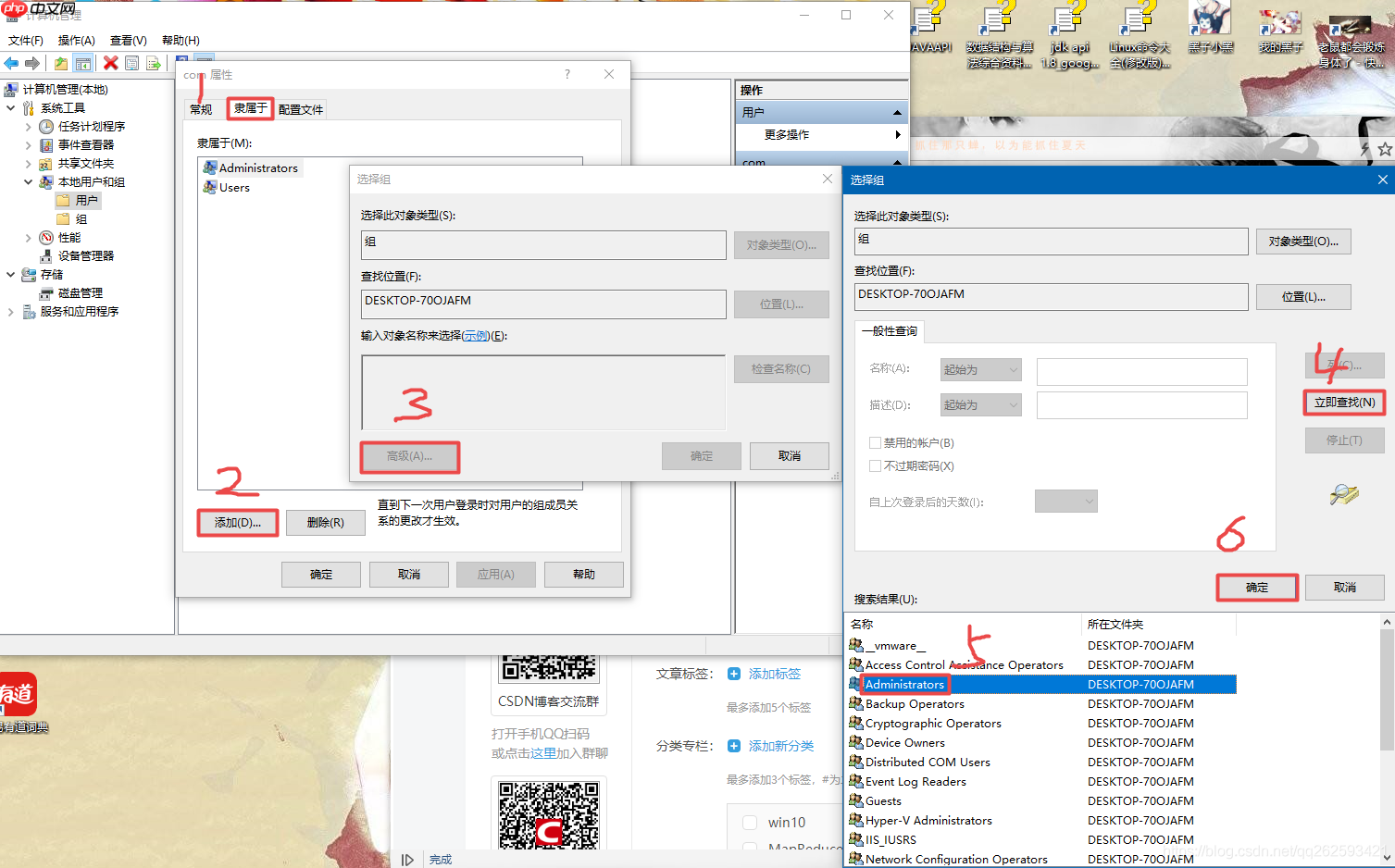Open 磁盘管理 in the storage tree
Viewport: 1395px width, 868px height.
click(x=80, y=293)
